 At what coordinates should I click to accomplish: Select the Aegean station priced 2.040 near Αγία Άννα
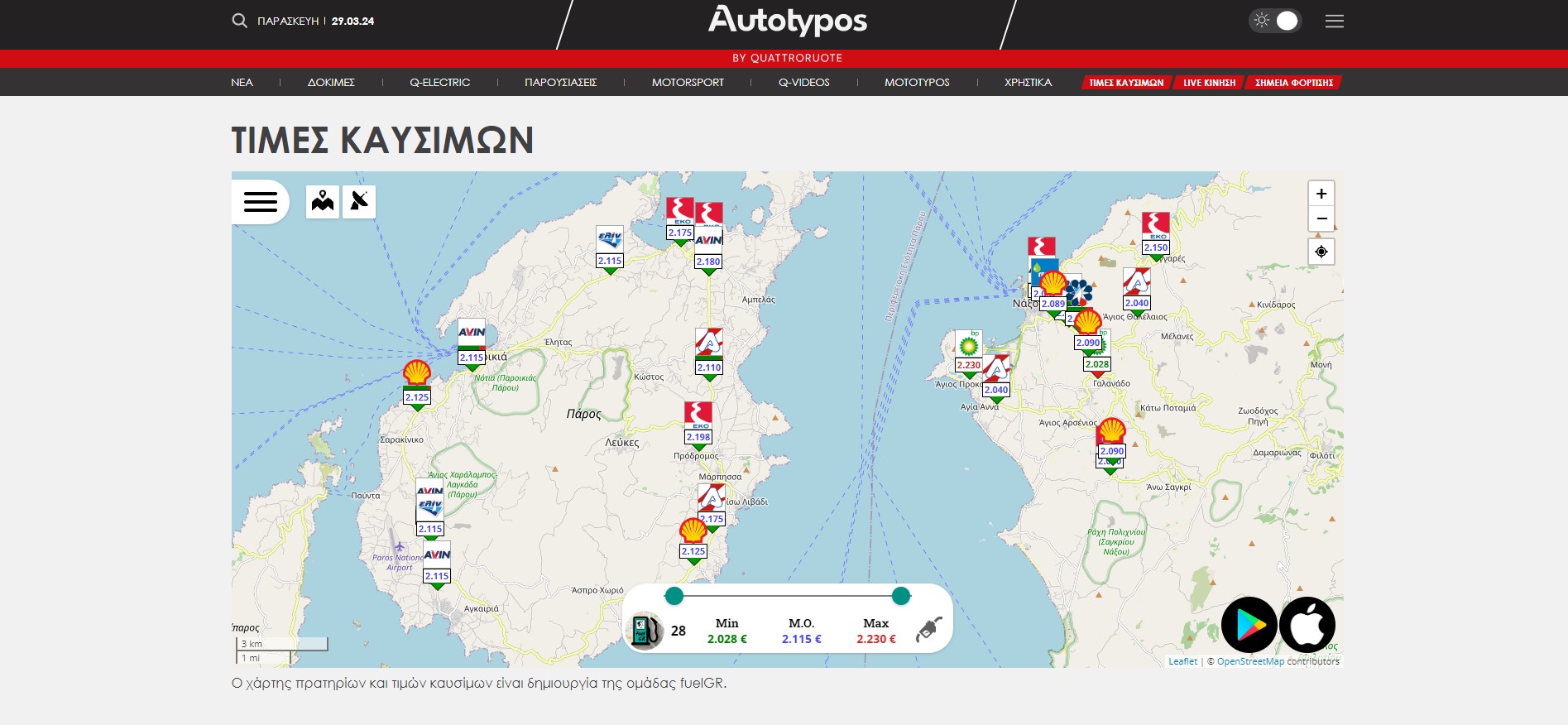point(996,378)
